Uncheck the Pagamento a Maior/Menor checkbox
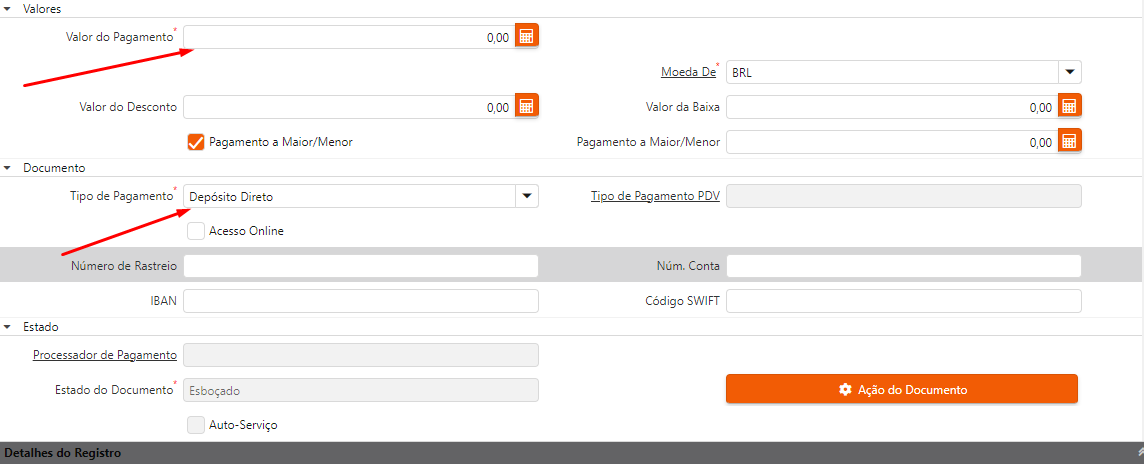This screenshot has height=464, width=1144. click(x=196, y=142)
